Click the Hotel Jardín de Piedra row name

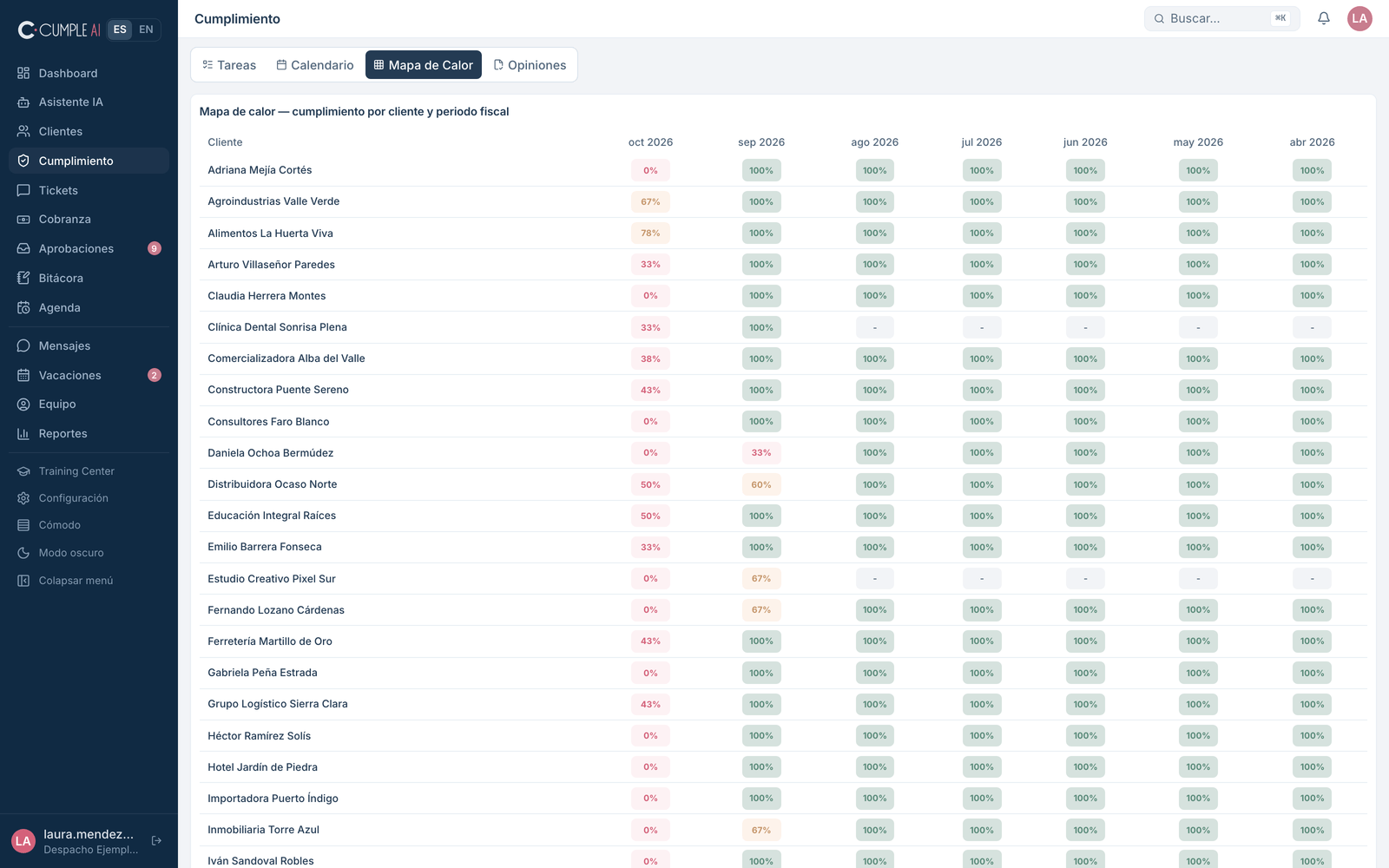click(x=262, y=767)
